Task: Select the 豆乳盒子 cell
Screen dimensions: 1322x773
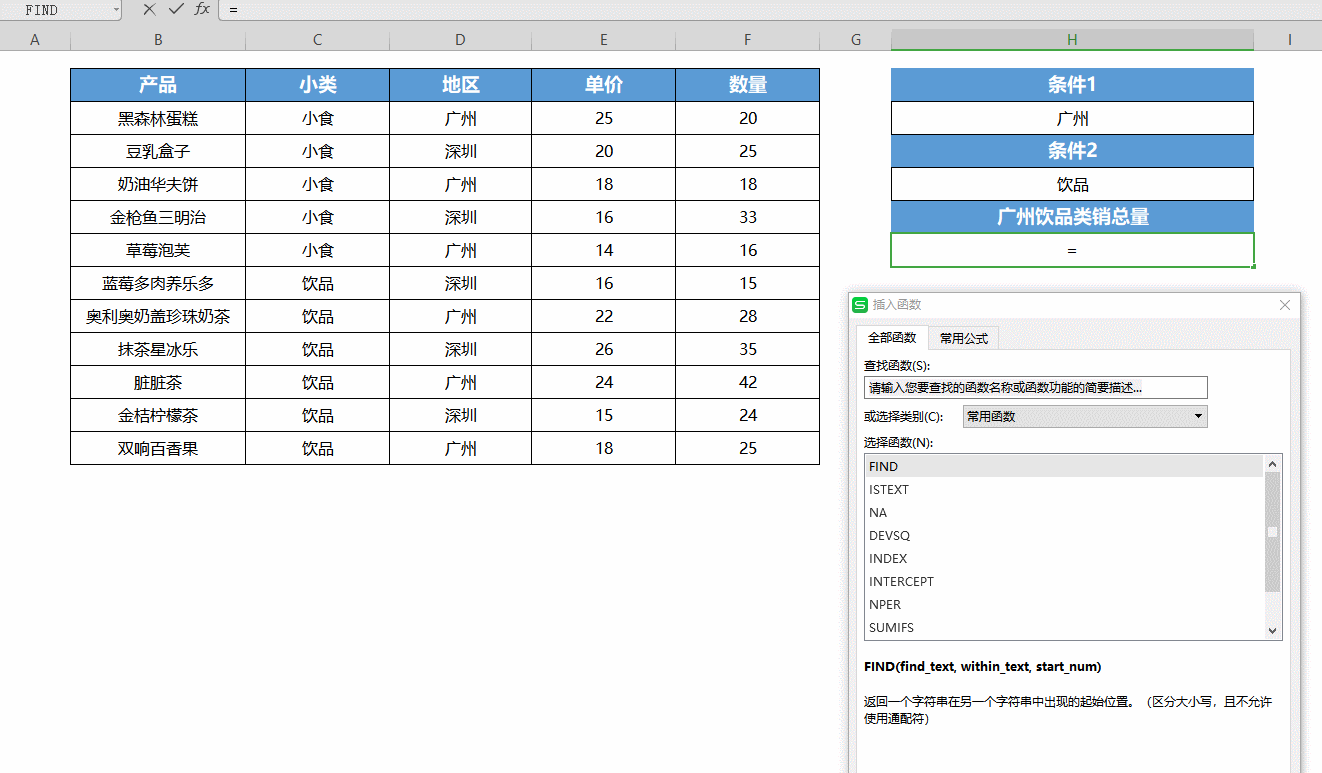Action: point(158,151)
